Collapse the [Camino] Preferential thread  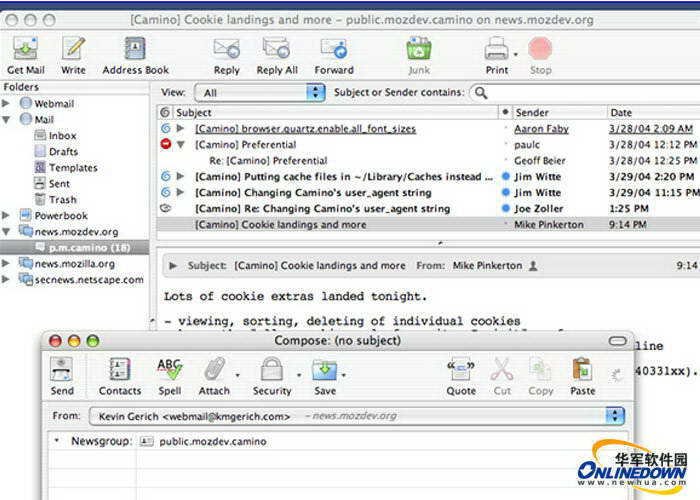click(181, 145)
